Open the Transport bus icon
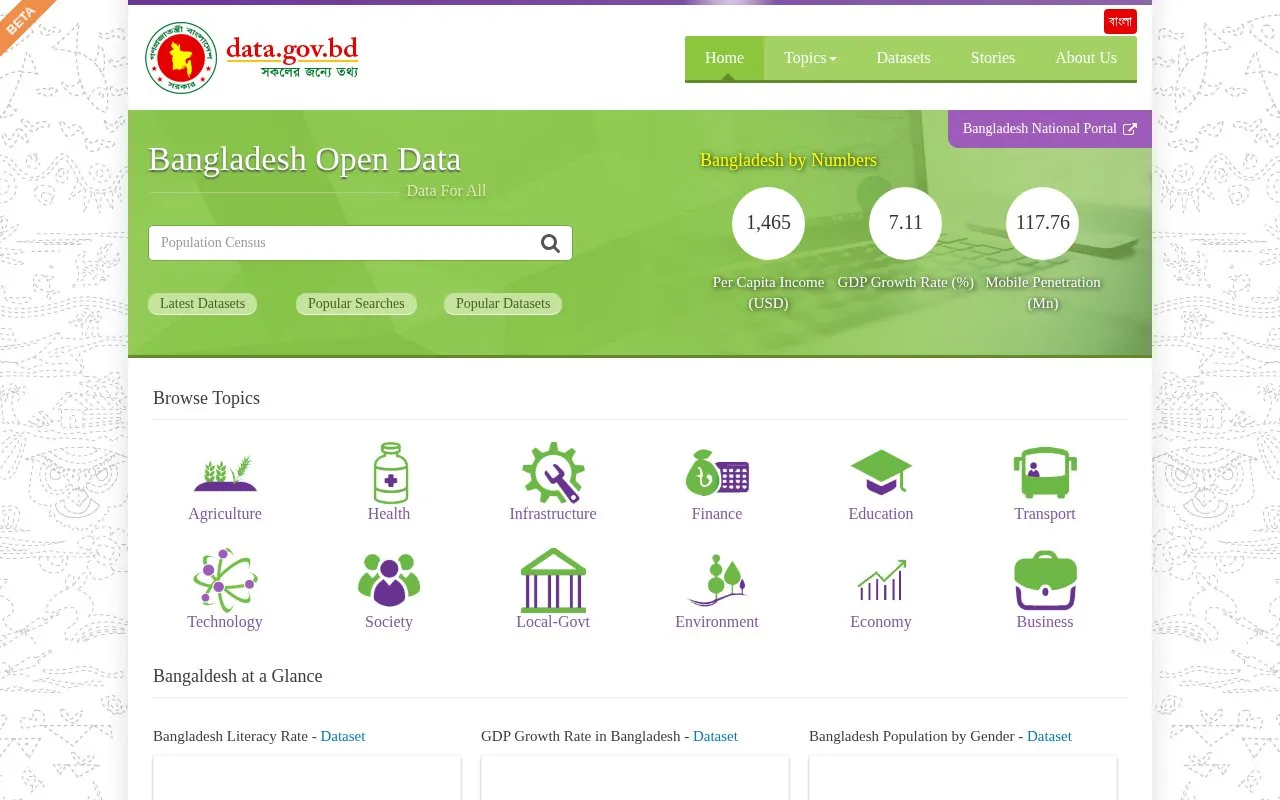This screenshot has height=800, width=1280. tap(1045, 473)
